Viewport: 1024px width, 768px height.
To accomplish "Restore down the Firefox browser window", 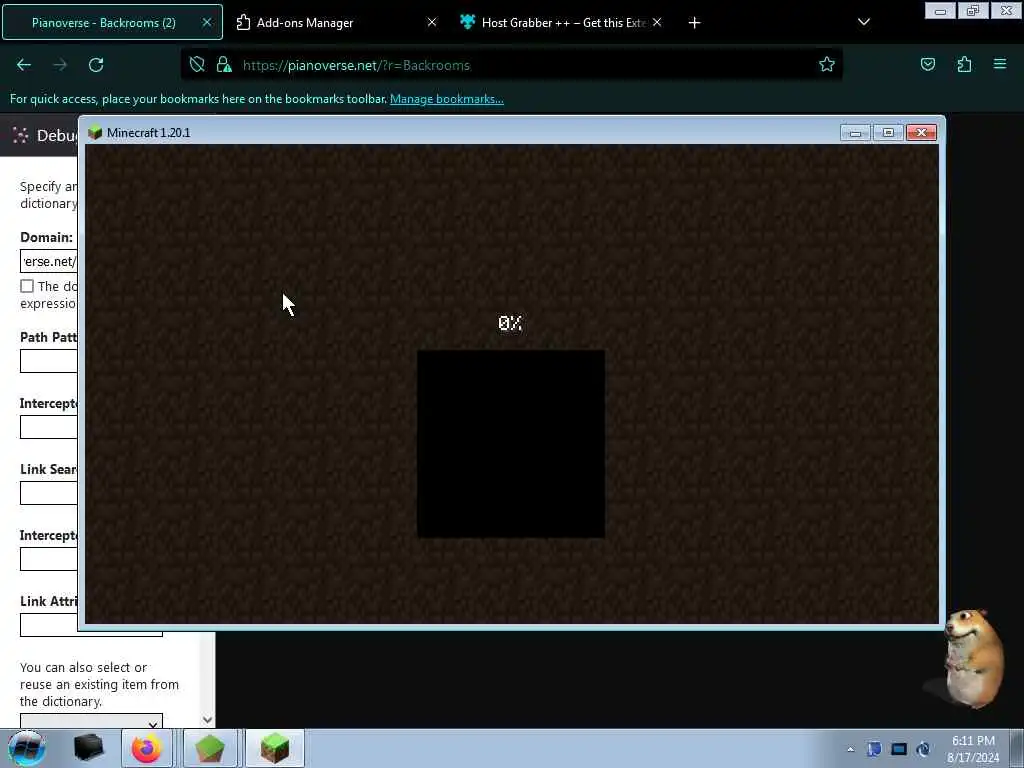I will [x=973, y=11].
